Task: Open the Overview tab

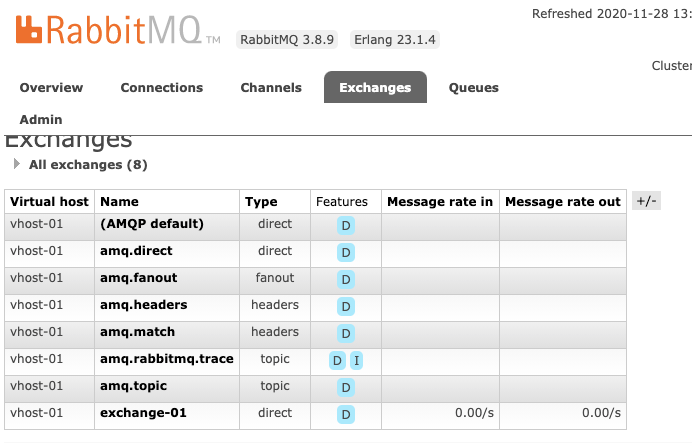Action: 51,87
